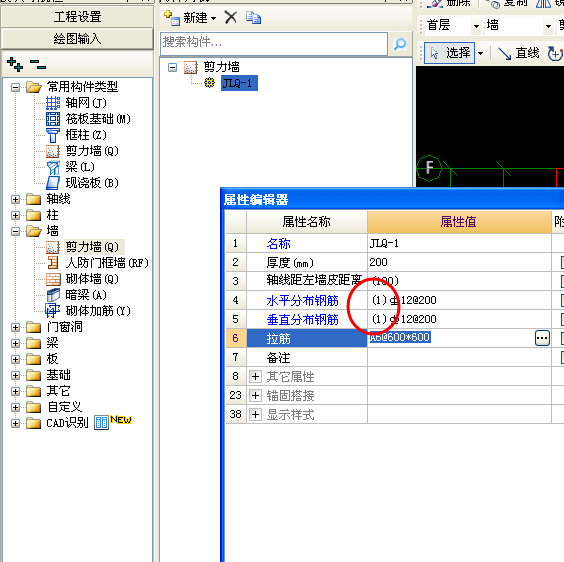Click the empty 备注 value cell
564x562 pixels.
click(459, 357)
